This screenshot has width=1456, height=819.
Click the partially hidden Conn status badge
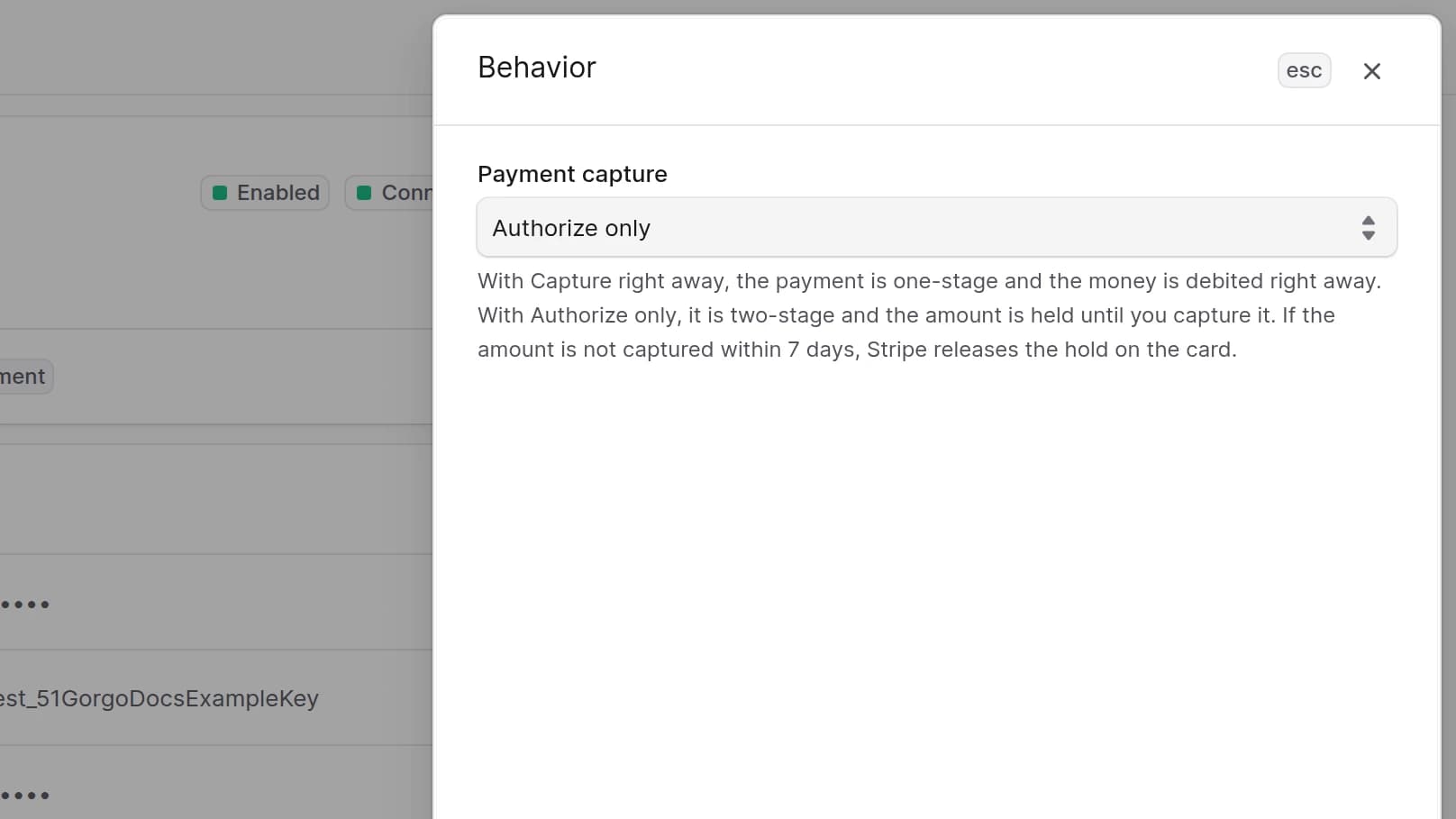[389, 193]
